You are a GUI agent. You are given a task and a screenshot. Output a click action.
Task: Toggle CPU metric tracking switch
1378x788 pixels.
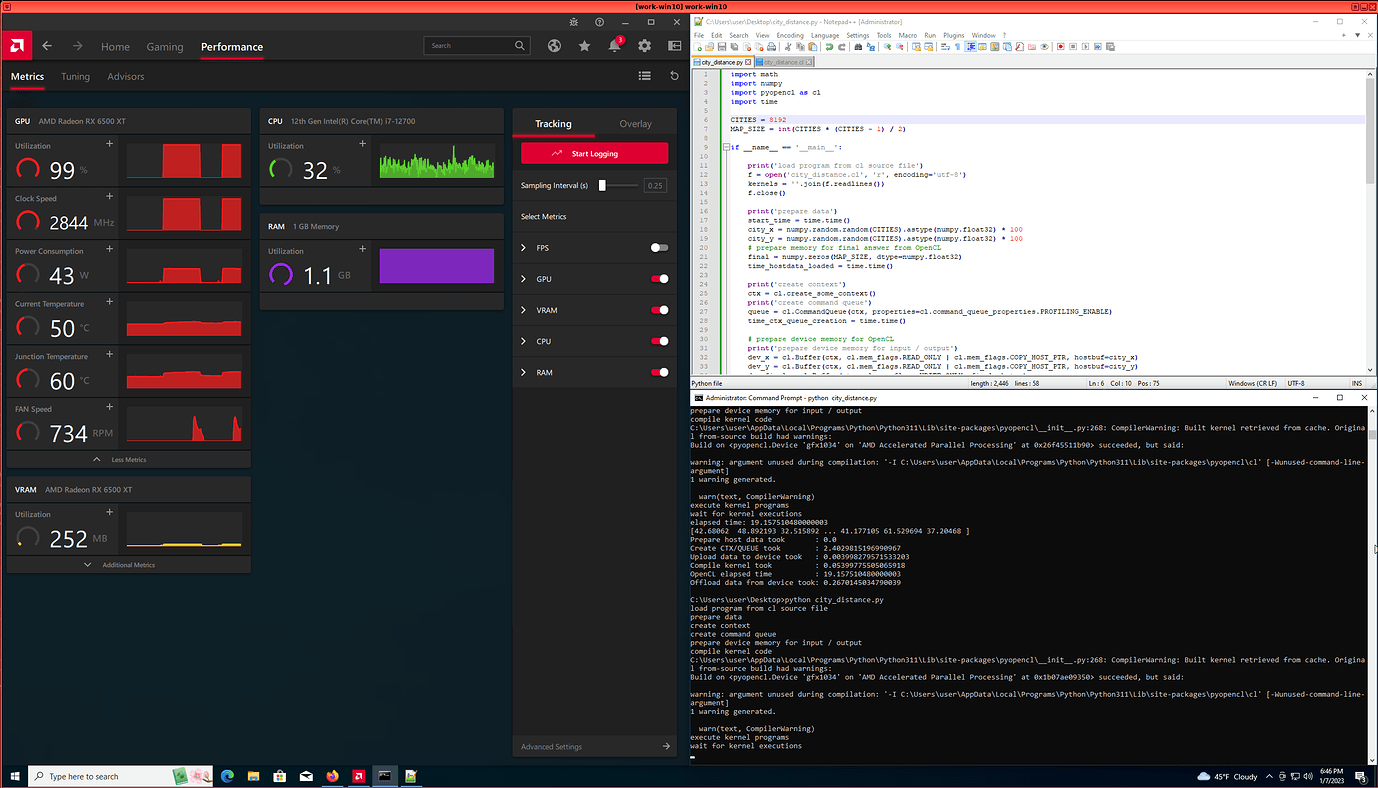coord(659,341)
